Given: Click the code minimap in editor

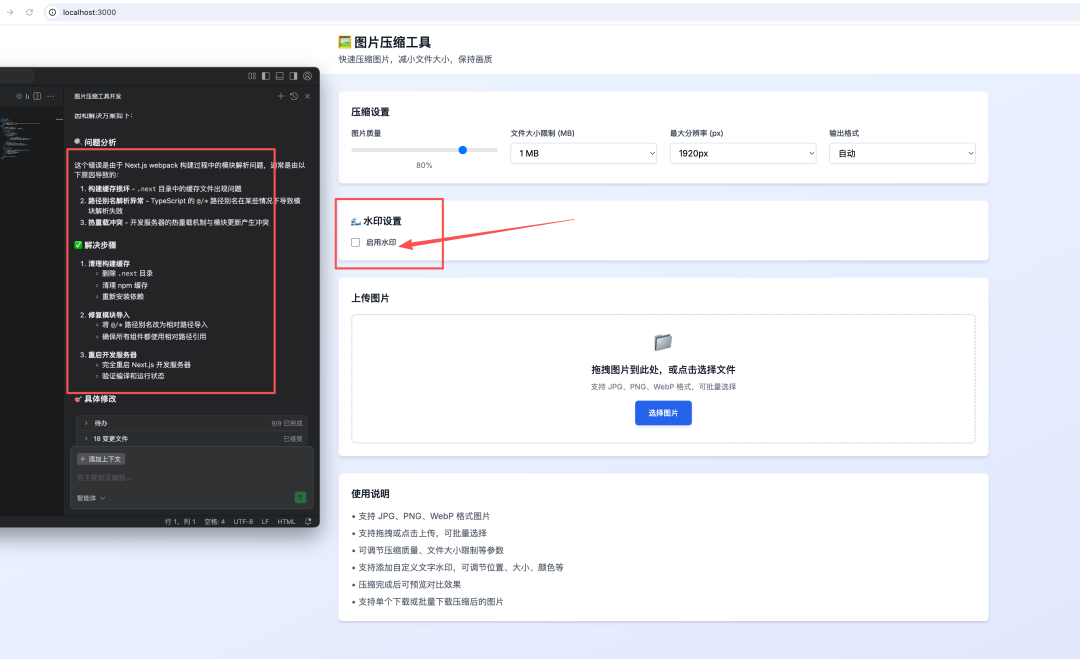Looking at the screenshot, I should point(21,138).
